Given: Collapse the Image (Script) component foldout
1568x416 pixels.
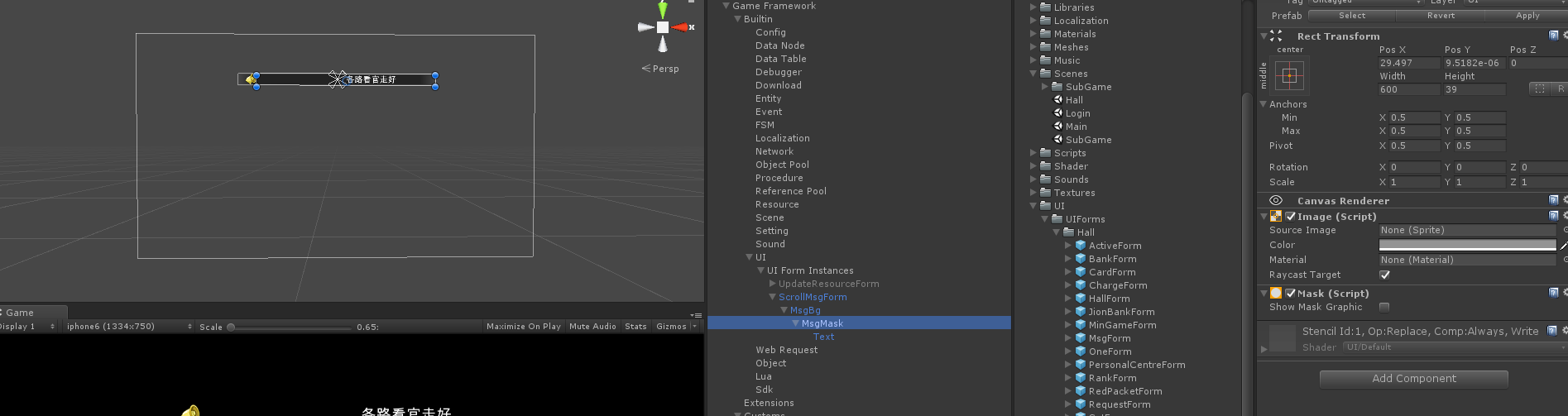Looking at the screenshot, I should [1263, 216].
